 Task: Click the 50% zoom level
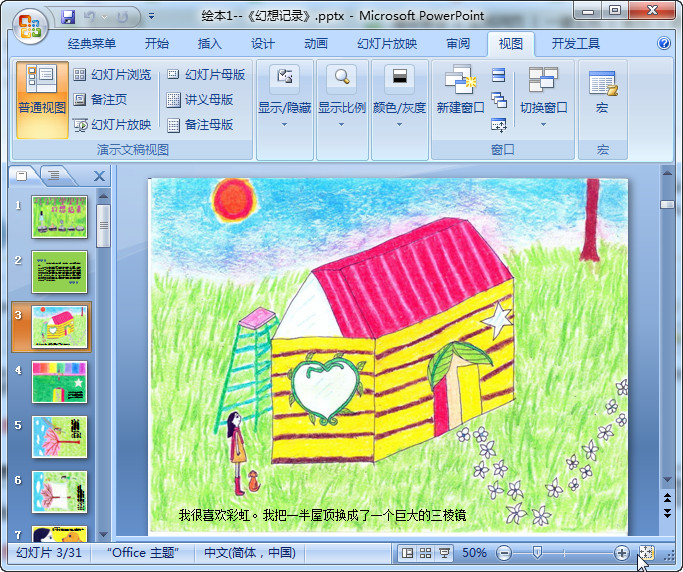(x=474, y=553)
